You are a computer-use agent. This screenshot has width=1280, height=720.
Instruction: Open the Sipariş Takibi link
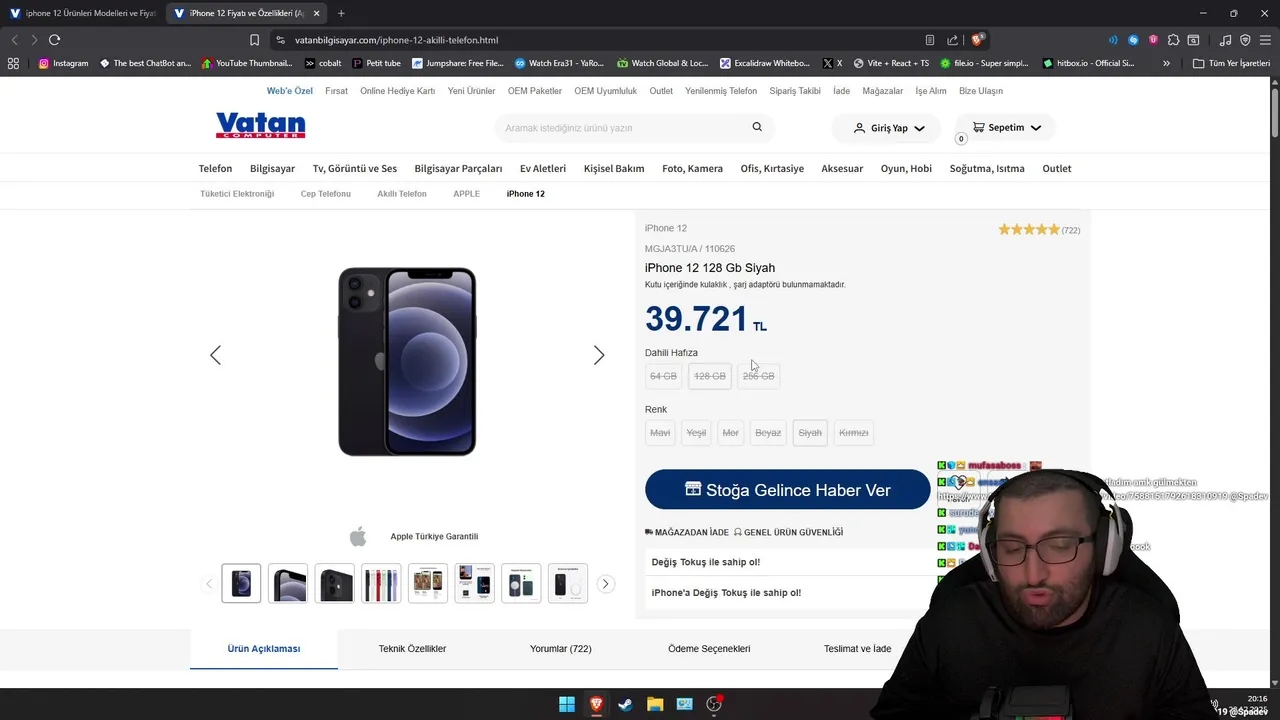[x=795, y=91]
